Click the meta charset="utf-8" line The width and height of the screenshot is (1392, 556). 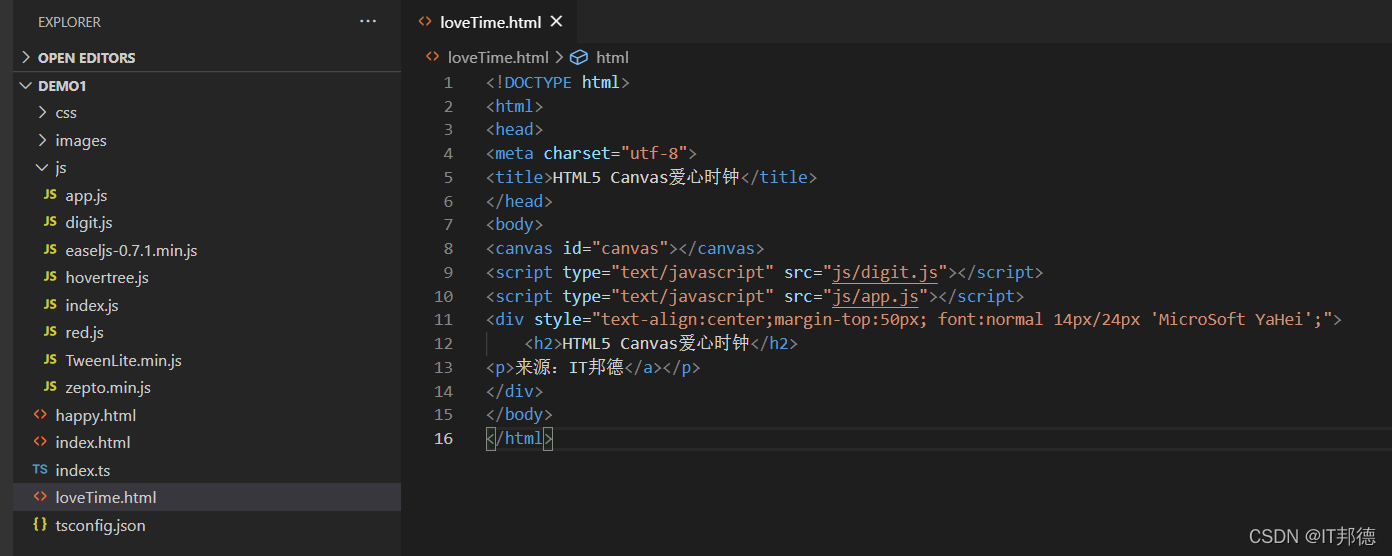(x=591, y=153)
